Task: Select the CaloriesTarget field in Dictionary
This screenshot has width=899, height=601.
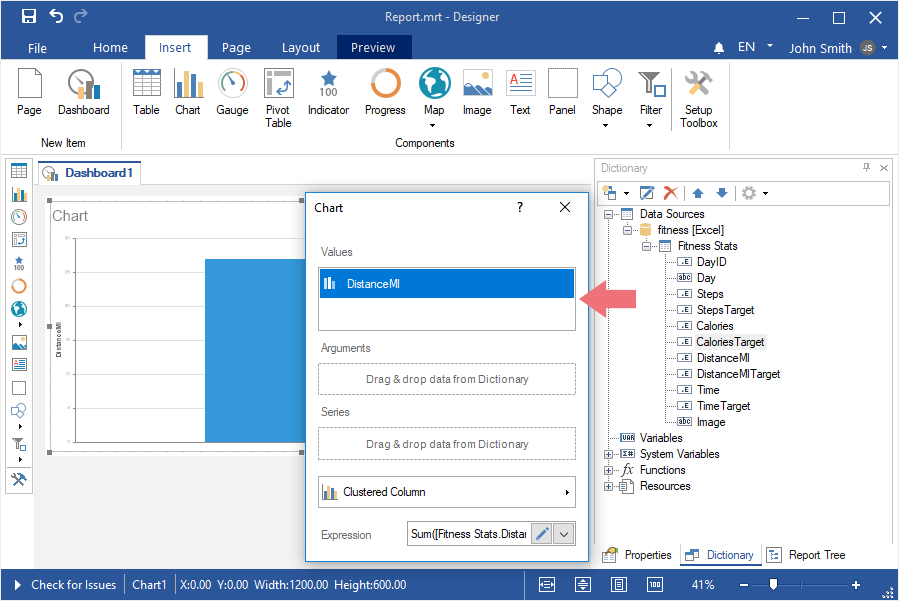Action: coord(730,342)
